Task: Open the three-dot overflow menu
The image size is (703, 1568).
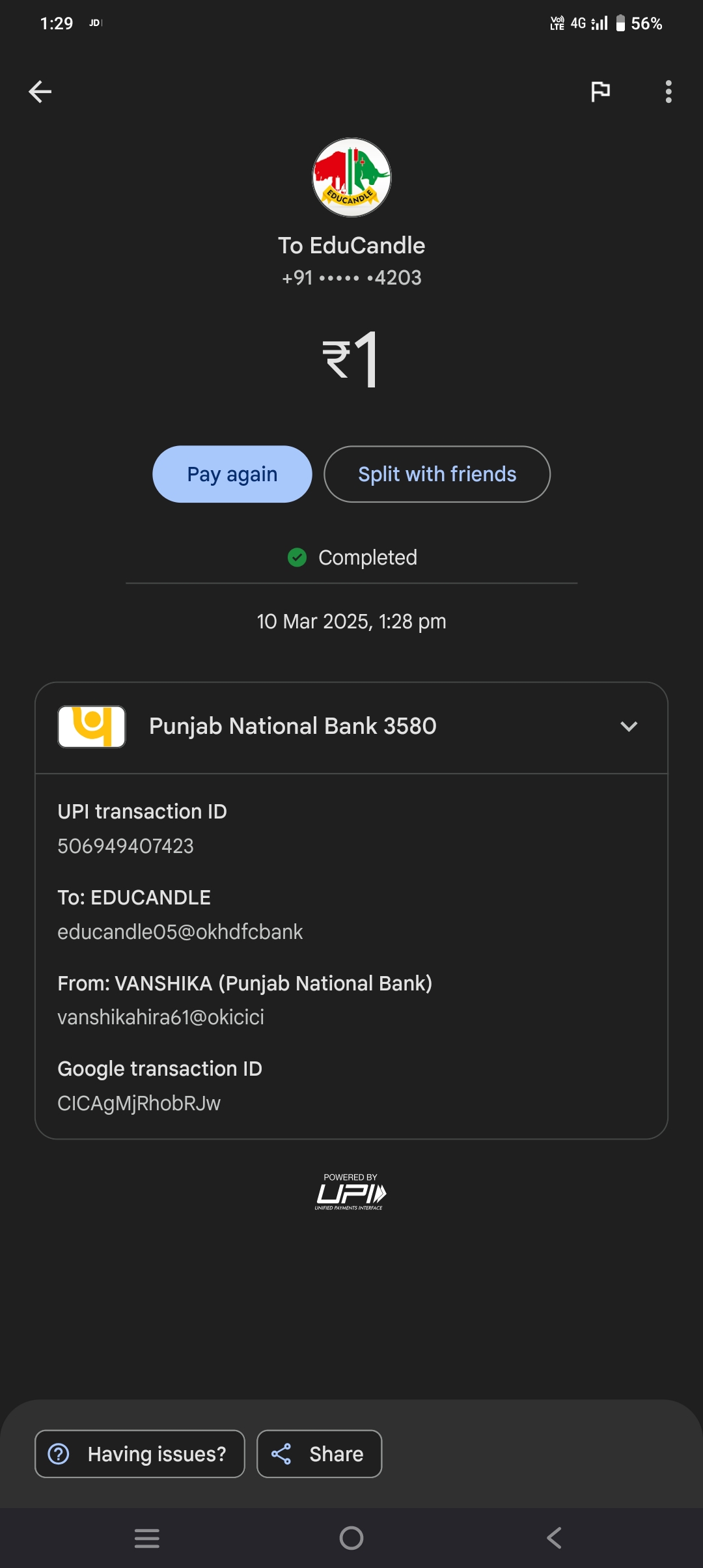Action: click(x=669, y=92)
